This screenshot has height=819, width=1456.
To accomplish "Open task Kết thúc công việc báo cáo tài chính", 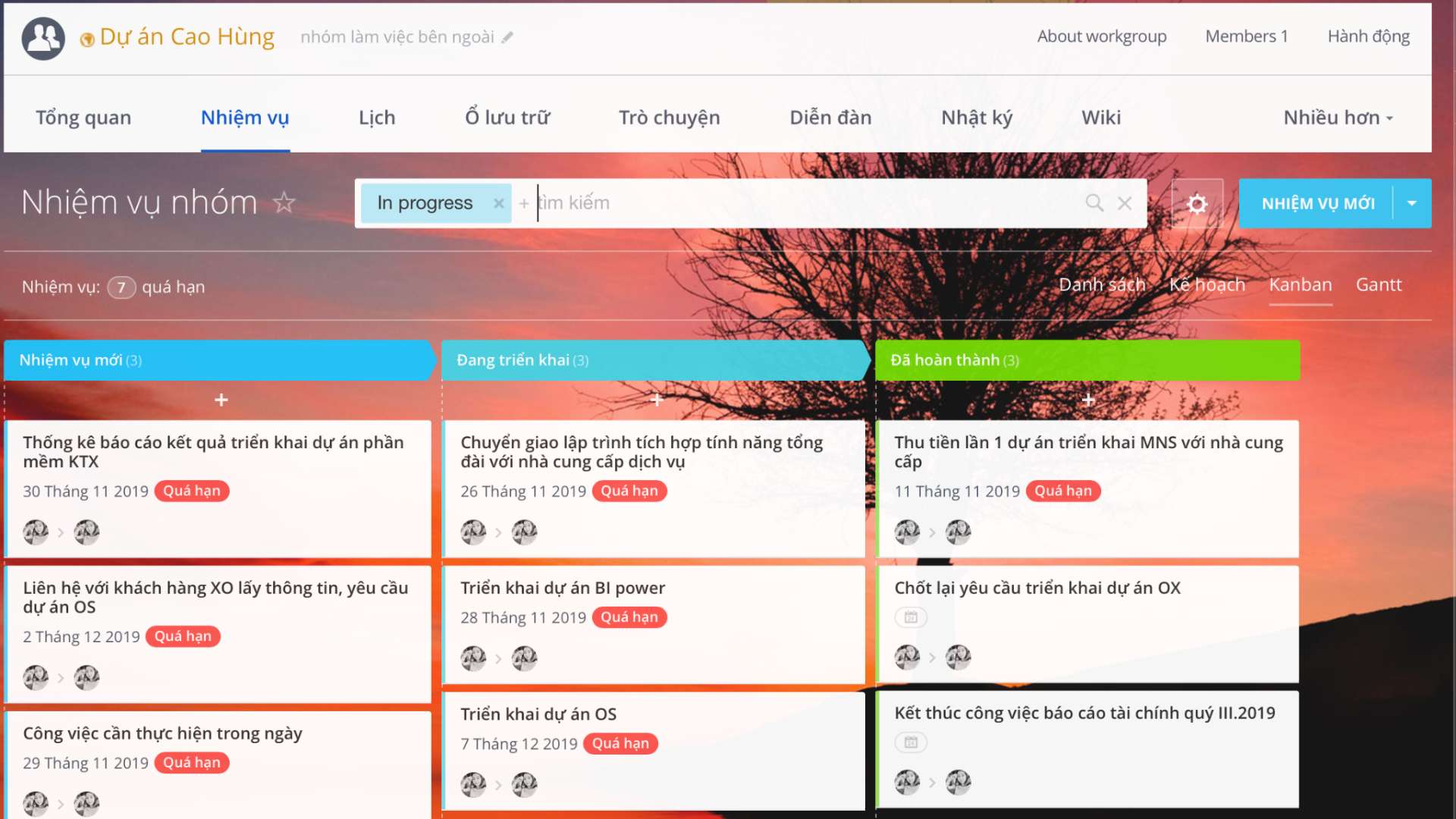I will click(x=1084, y=713).
